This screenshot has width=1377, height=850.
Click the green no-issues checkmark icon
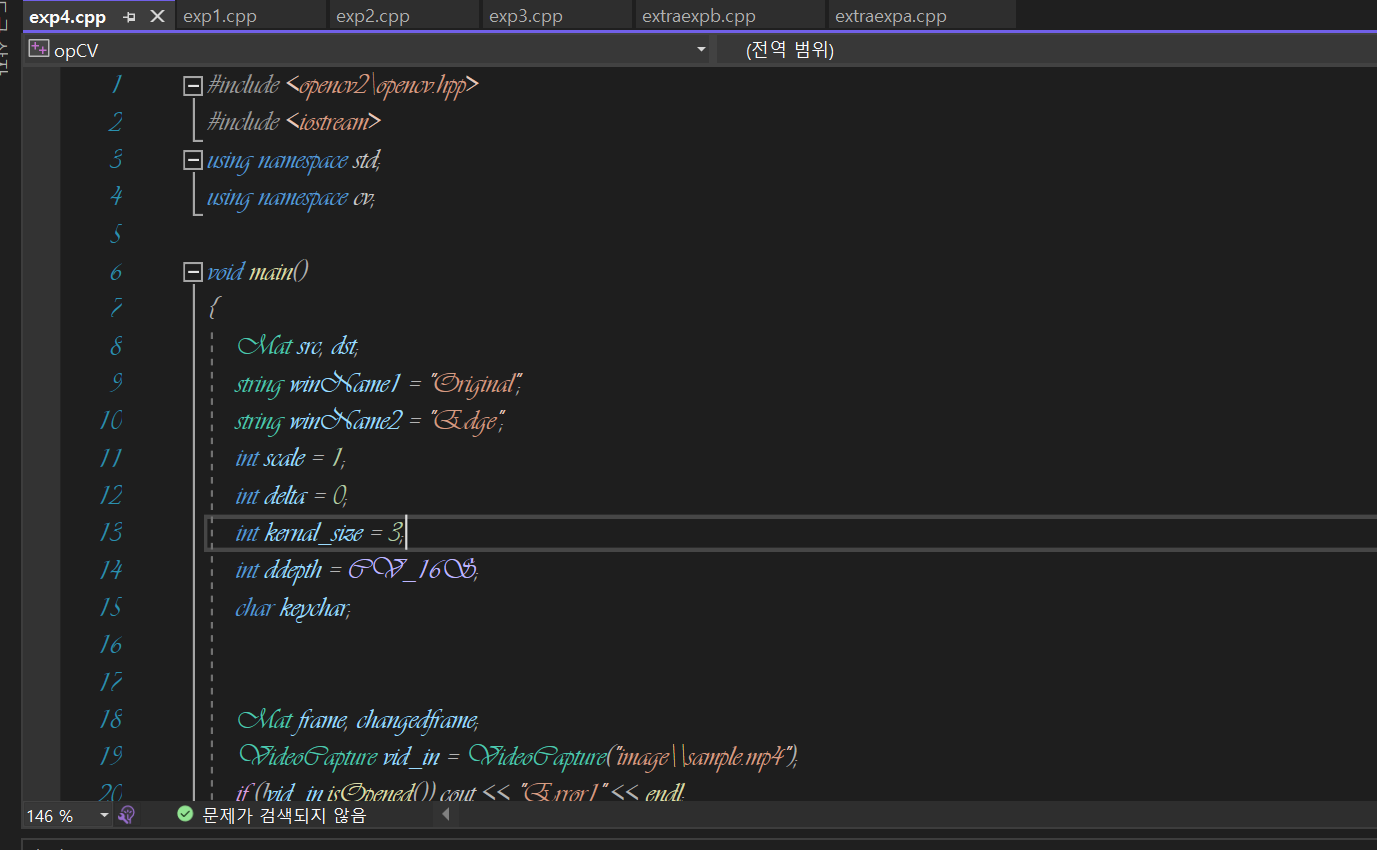coord(185,815)
